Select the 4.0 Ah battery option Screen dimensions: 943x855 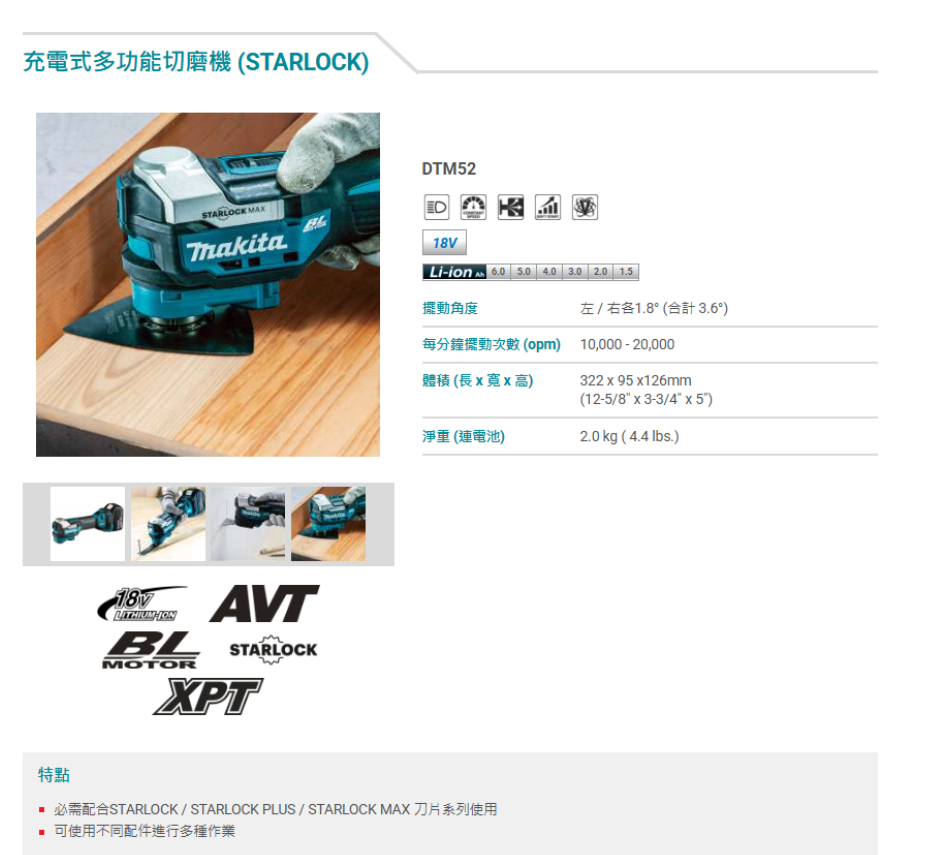[549, 272]
